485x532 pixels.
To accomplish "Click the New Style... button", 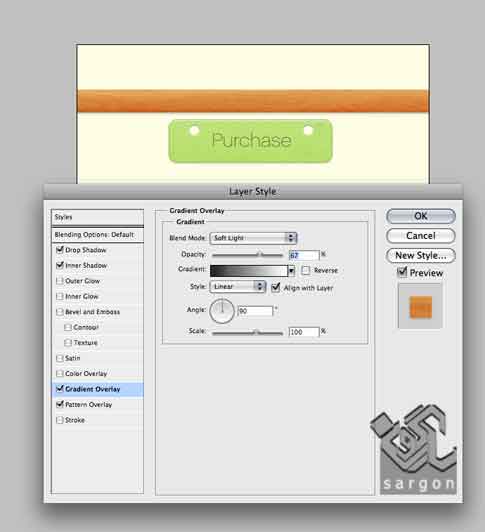I will (421, 255).
